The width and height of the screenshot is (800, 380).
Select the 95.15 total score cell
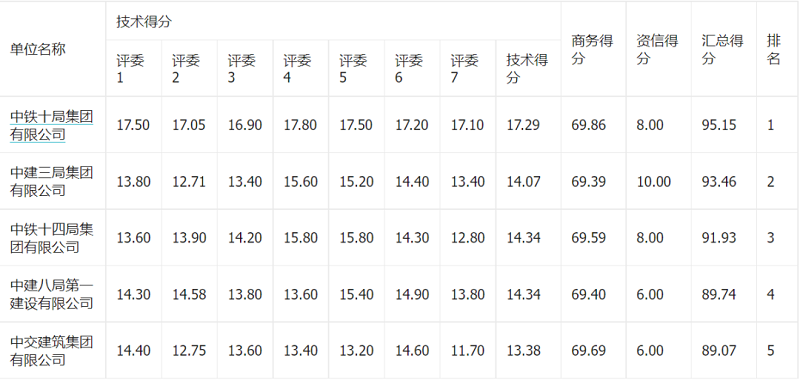(x=719, y=125)
